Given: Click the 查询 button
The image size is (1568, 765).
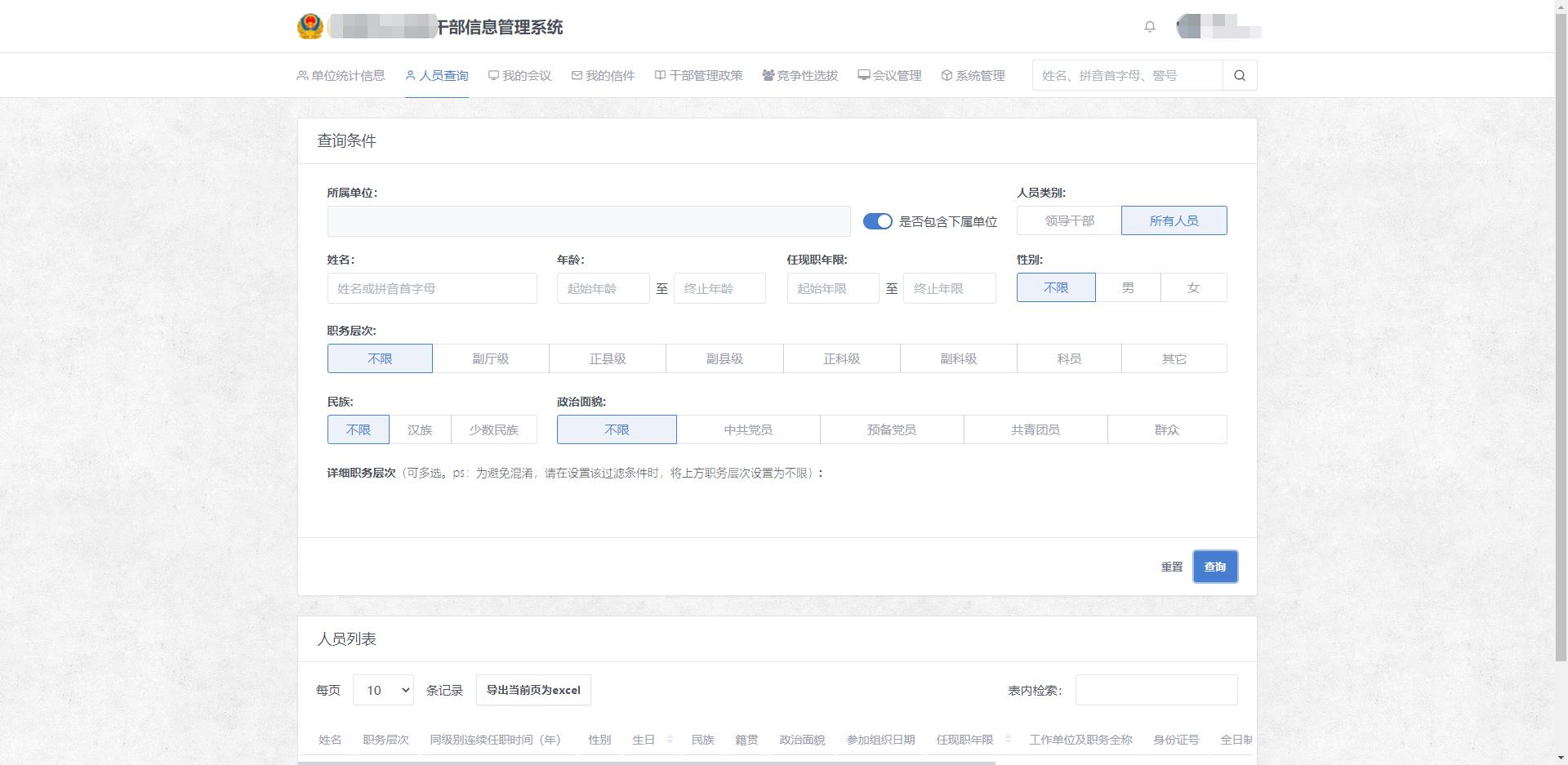Looking at the screenshot, I should (x=1214, y=567).
